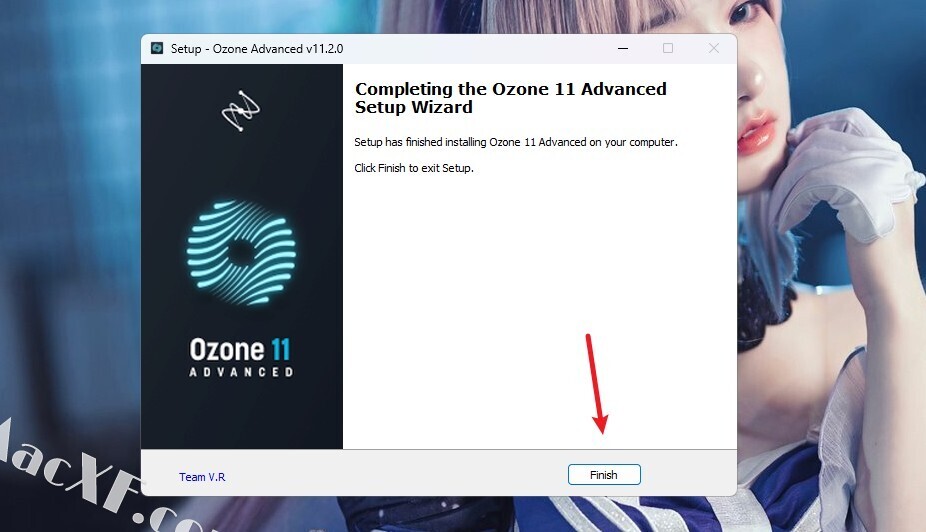Click the glowing Ozone swirl logo

(242, 253)
